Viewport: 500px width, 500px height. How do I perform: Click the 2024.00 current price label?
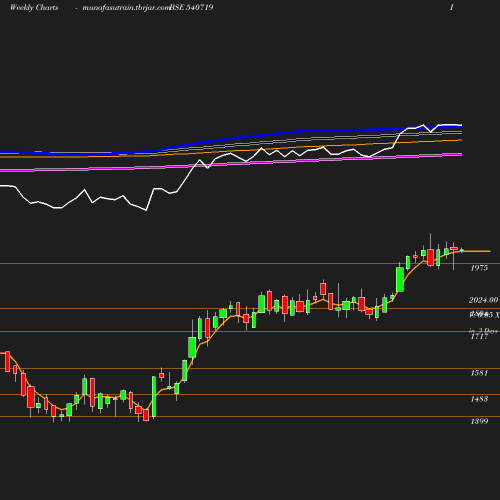483,300
